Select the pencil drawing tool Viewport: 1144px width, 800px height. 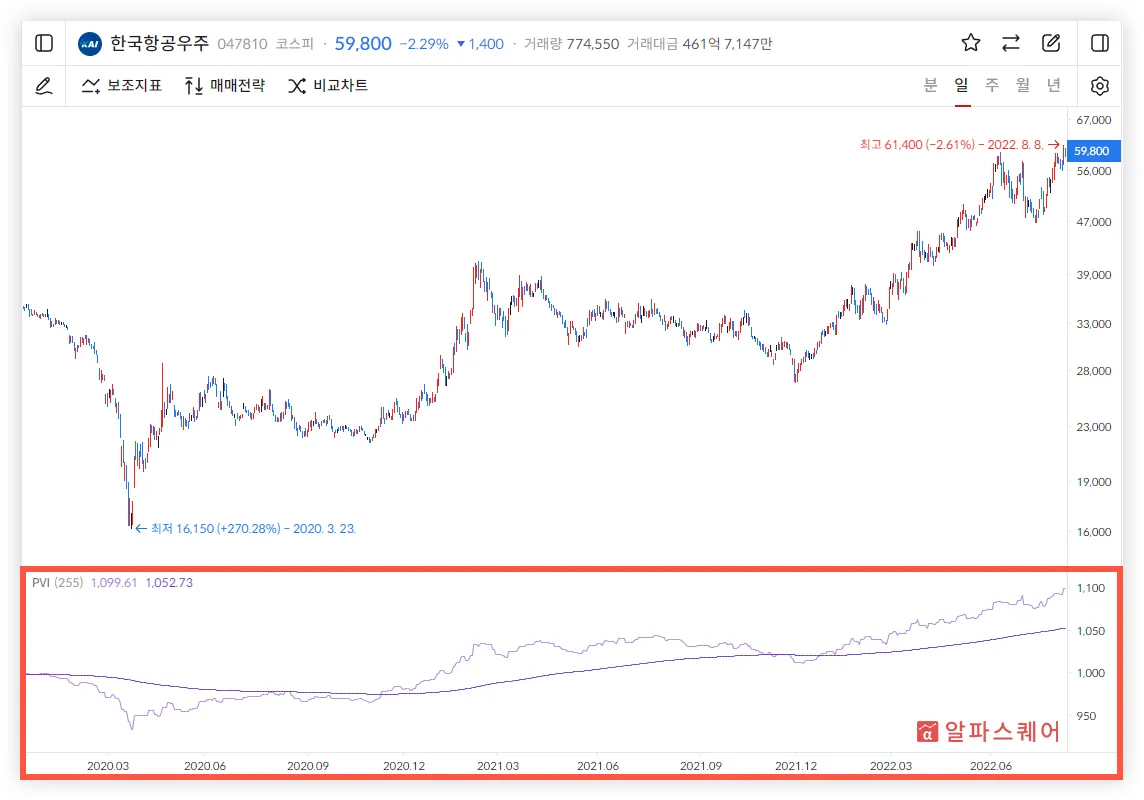pos(44,86)
